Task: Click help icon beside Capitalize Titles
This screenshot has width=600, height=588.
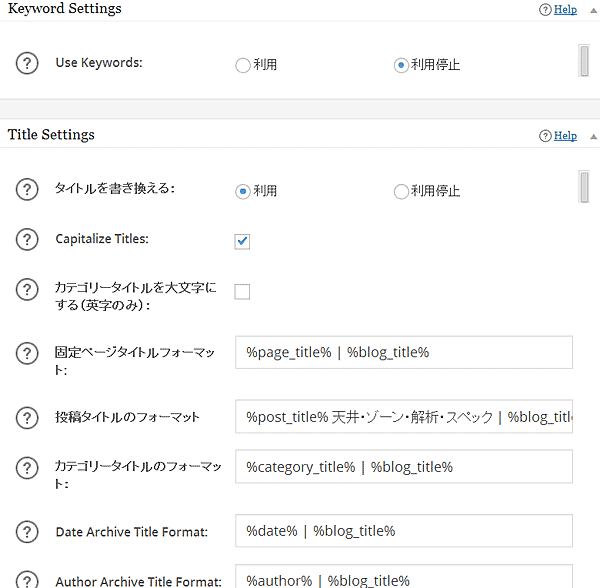Action: coord(27,240)
